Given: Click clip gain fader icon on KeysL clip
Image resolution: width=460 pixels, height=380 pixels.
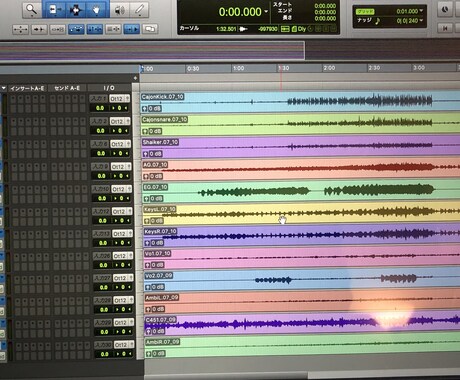Looking at the screenshot, I should 147,221.
